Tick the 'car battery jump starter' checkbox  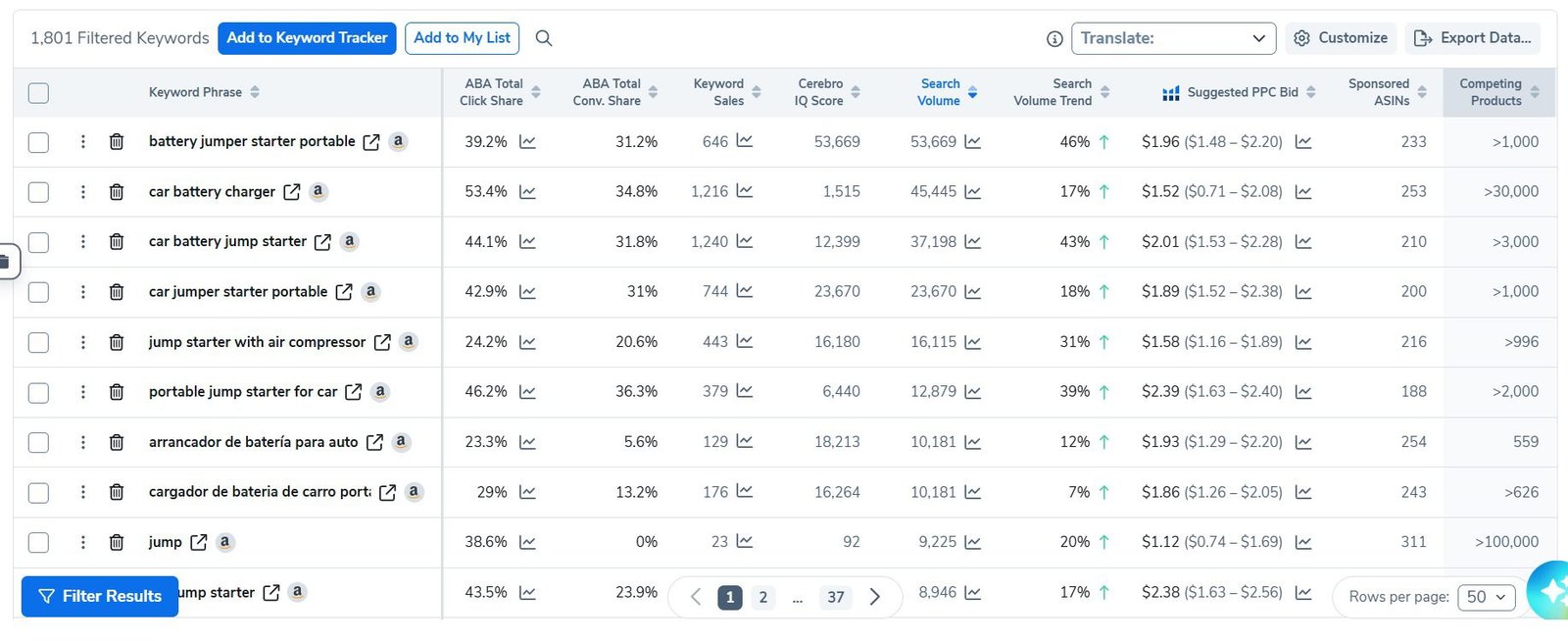coord(38,242)
